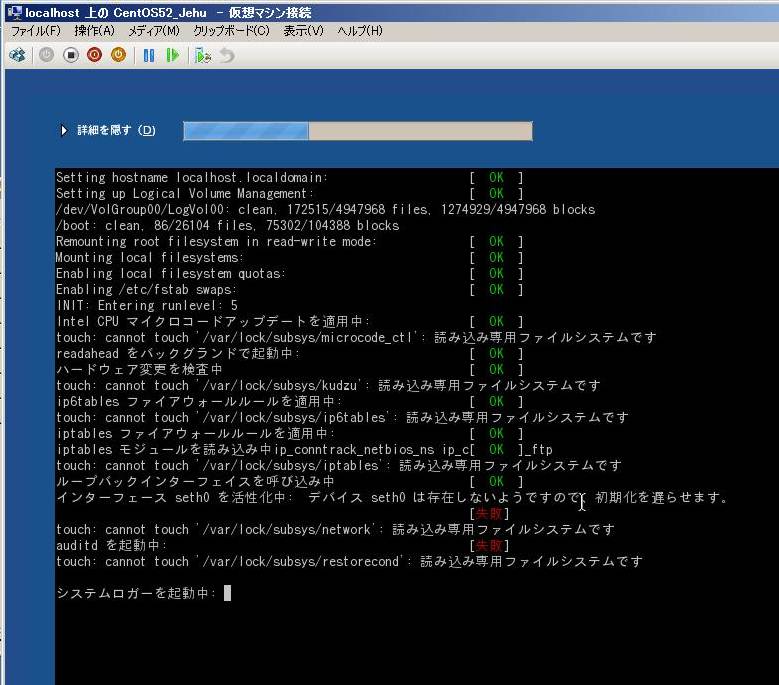
Task: Collapse boot details with triangle arrow
Action: (64, 131)
